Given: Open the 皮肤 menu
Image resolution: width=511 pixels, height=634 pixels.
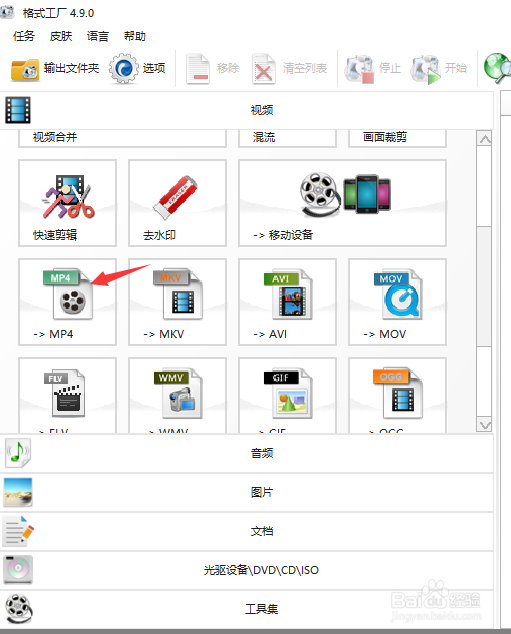Looking at the screenshot, I should point(61,36).
